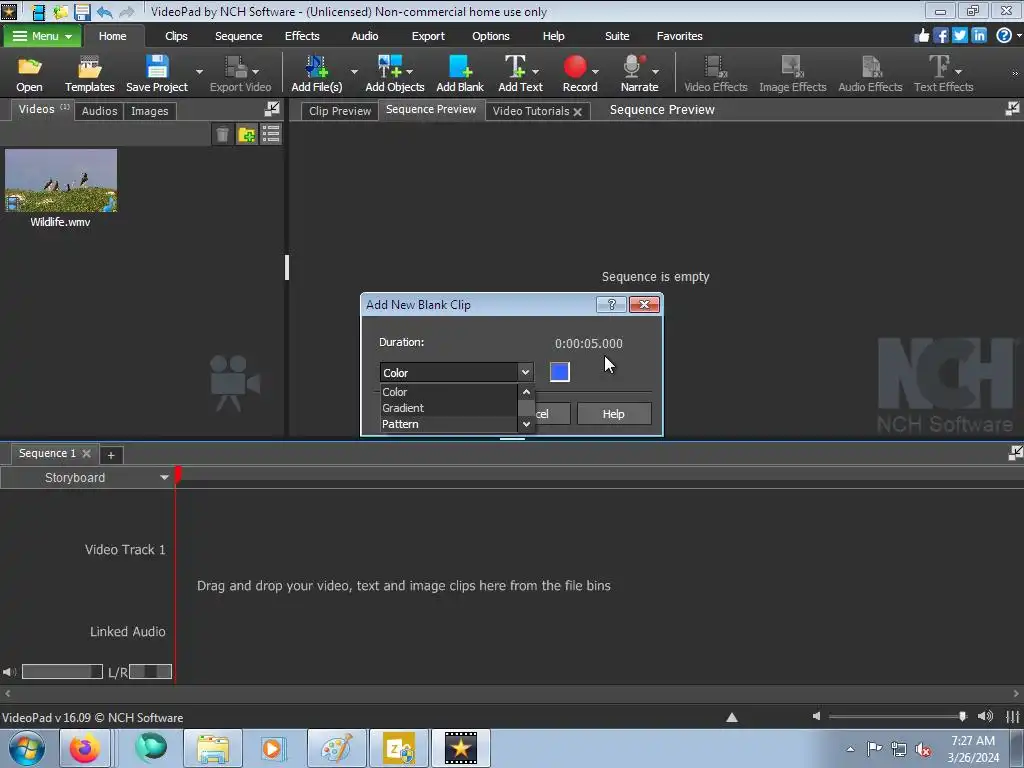Click the partially hidden Cancel button
This screenshot has height=768, width=1024.
tap(552, 414)
